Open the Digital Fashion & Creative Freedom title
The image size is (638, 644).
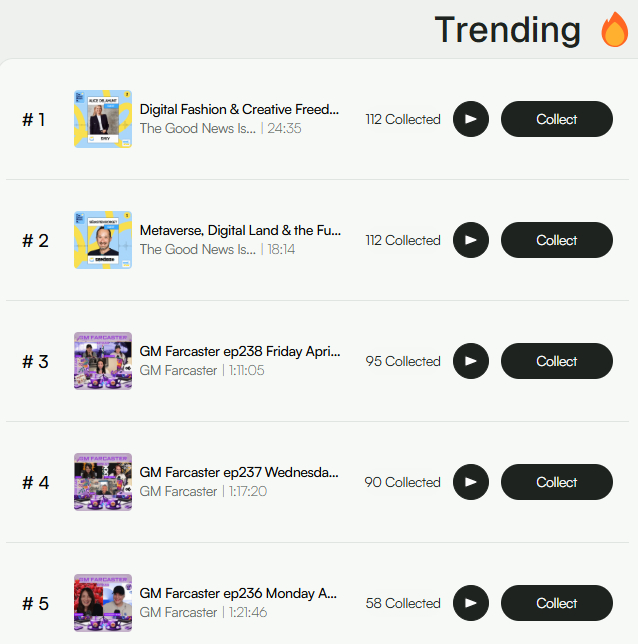[239, 109]
